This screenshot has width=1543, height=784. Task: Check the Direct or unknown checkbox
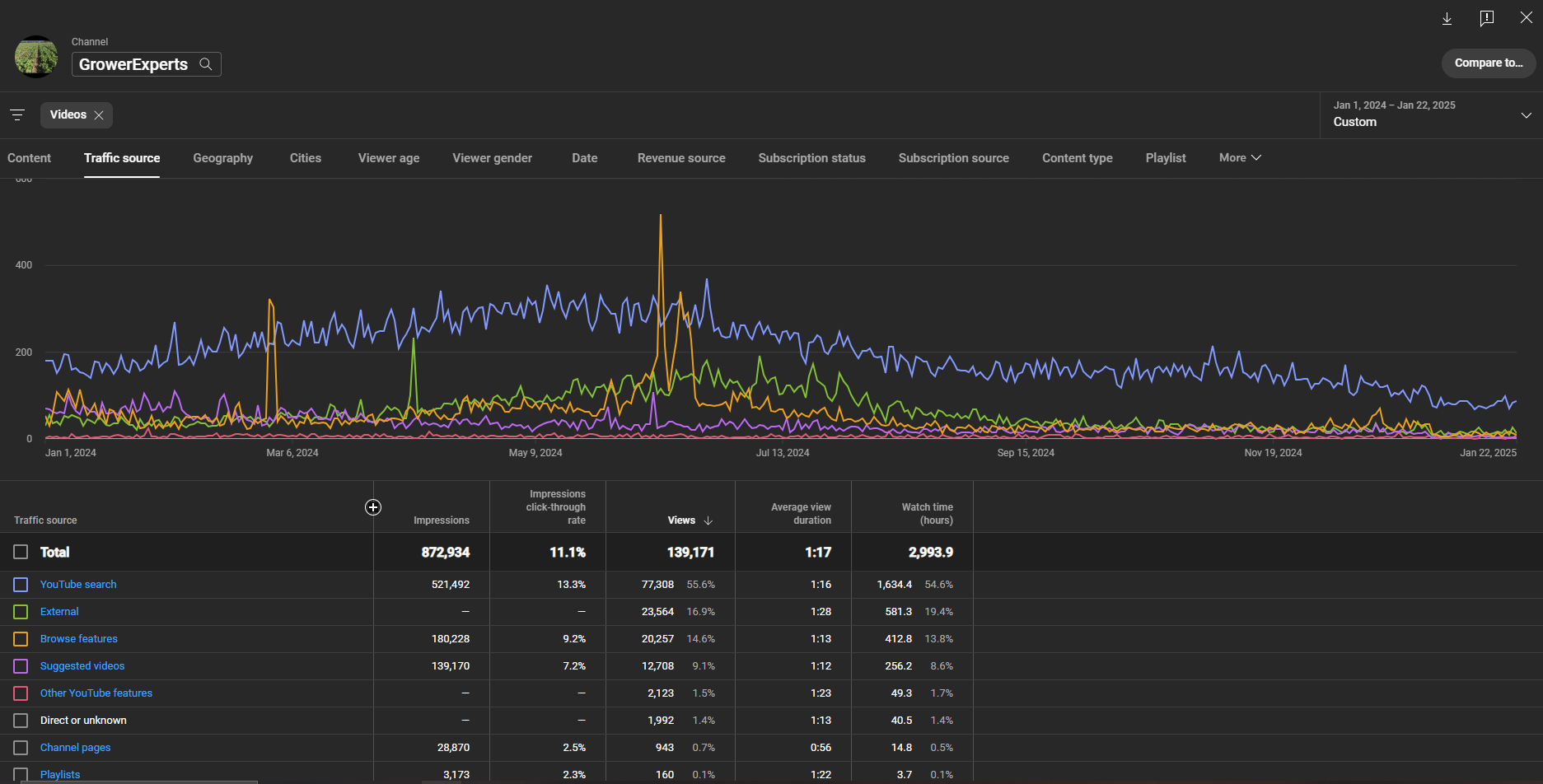point(21,721)
